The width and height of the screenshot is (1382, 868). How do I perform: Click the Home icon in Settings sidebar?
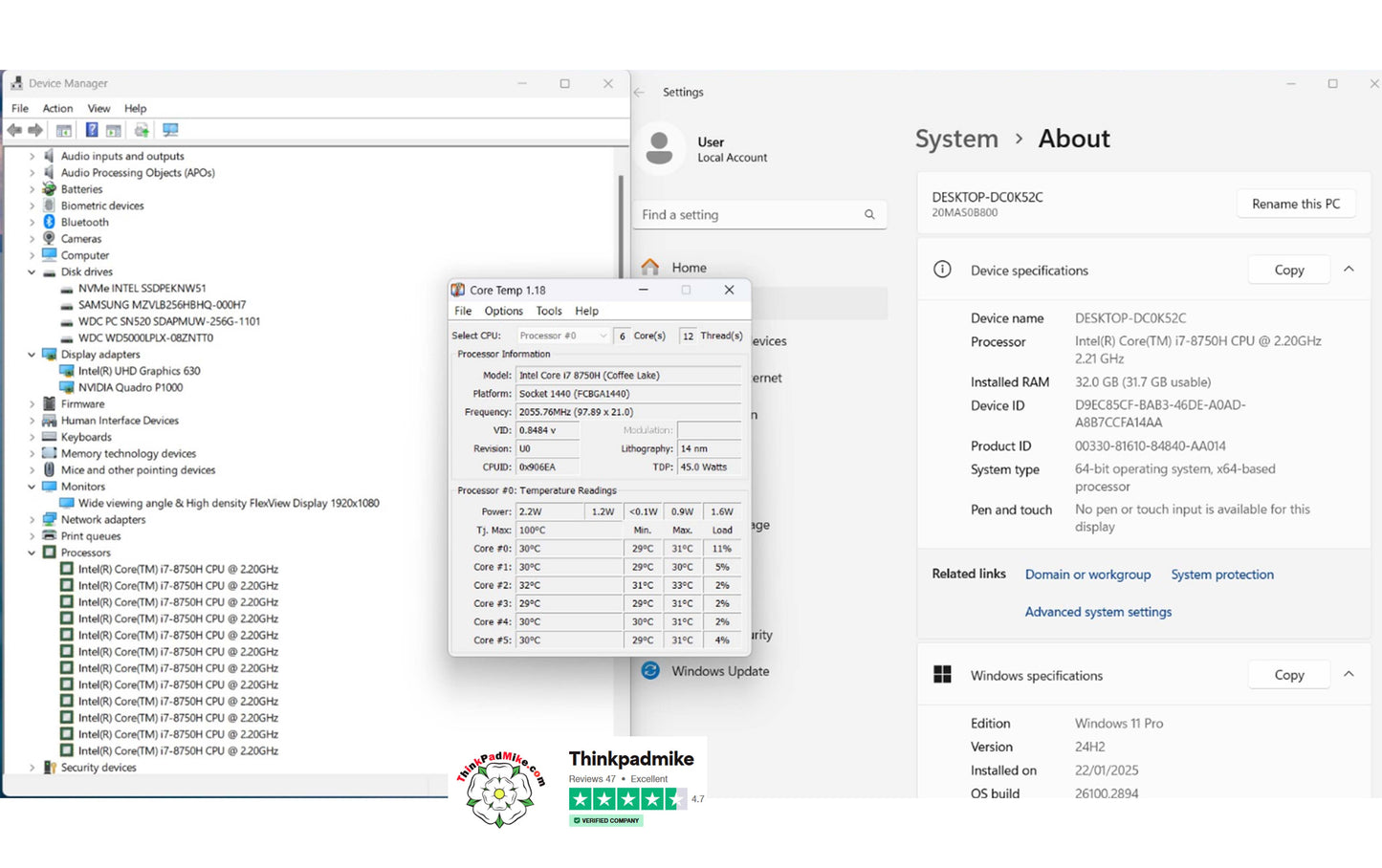click(x=650, y=268)
